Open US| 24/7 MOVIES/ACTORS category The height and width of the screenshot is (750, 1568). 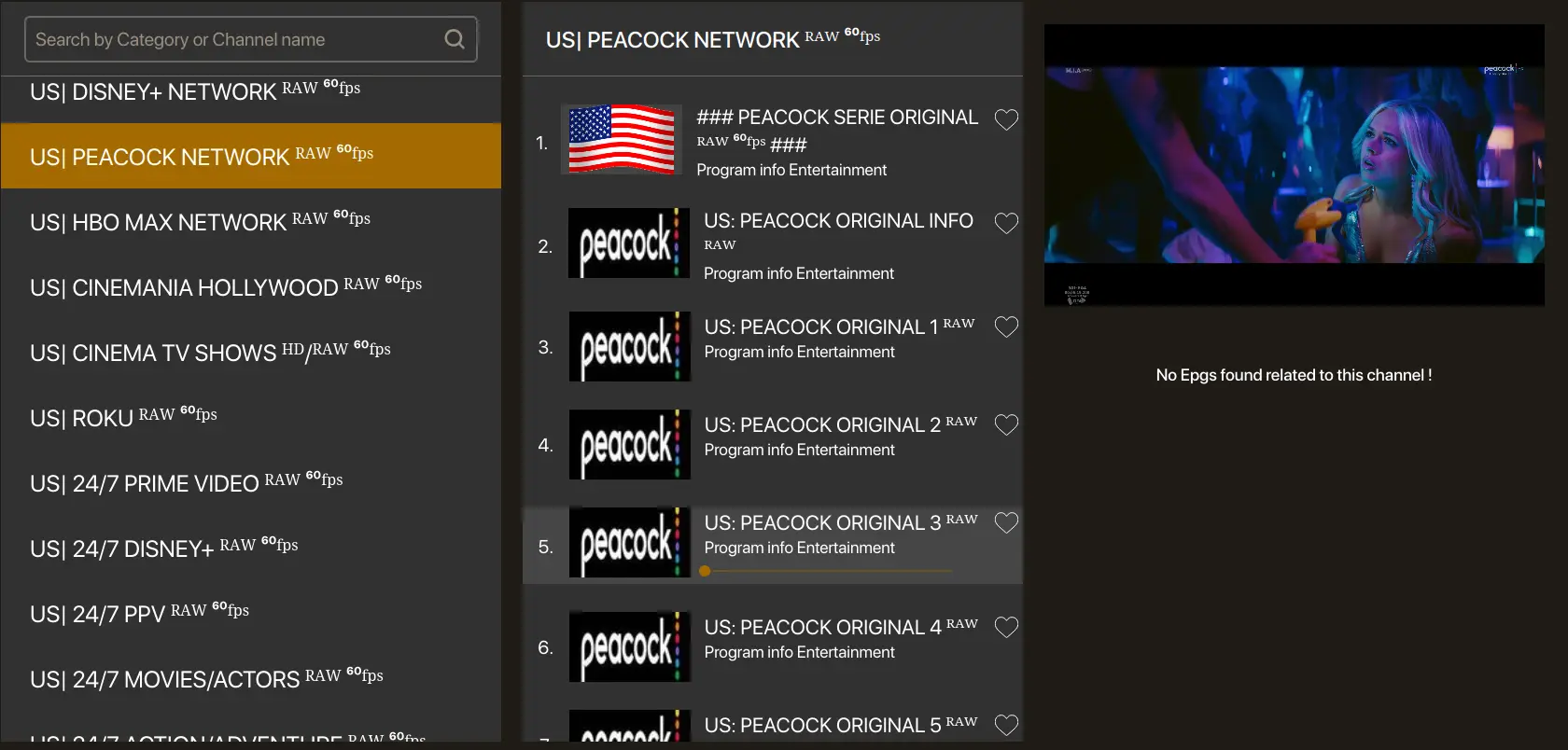[251, 678]
